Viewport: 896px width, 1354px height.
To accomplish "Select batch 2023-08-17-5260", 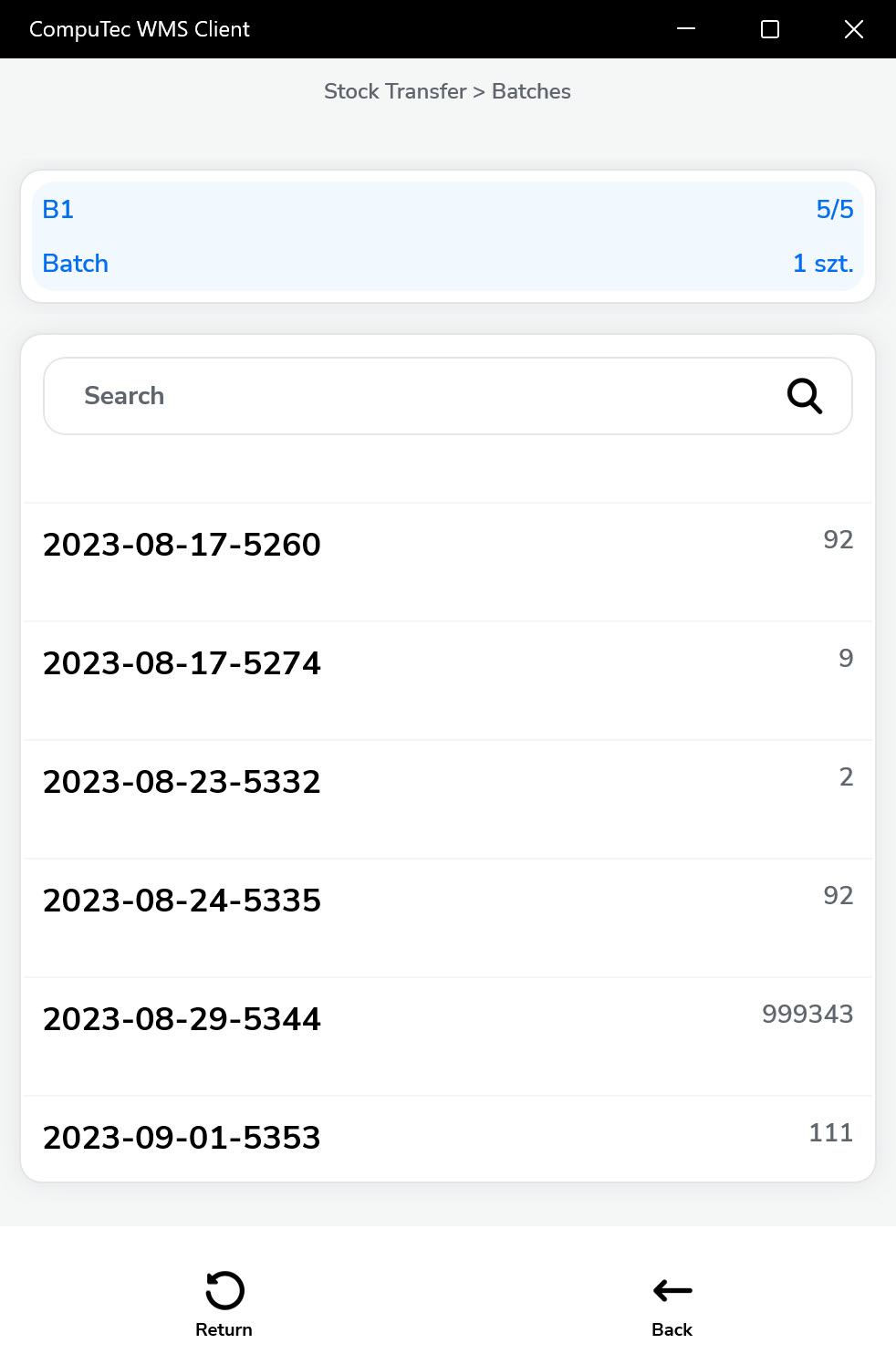I will click(x=182, y=545).
